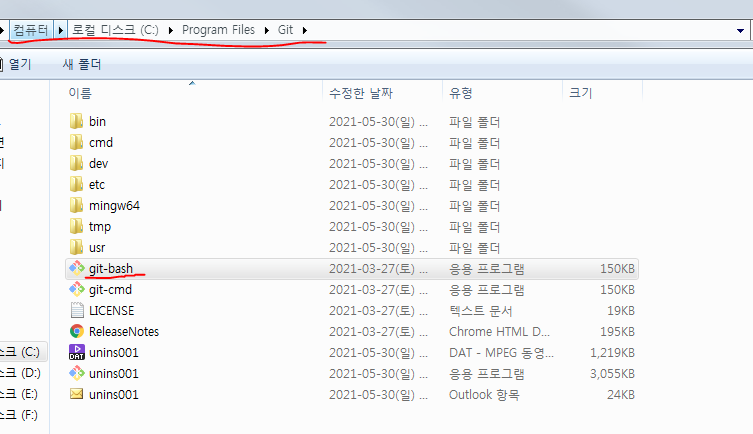The height and width of the screenshot is (434, 753).
Task: Go to 로컬 디스크 (C:) breadcrumb
Action: point(115,30)
